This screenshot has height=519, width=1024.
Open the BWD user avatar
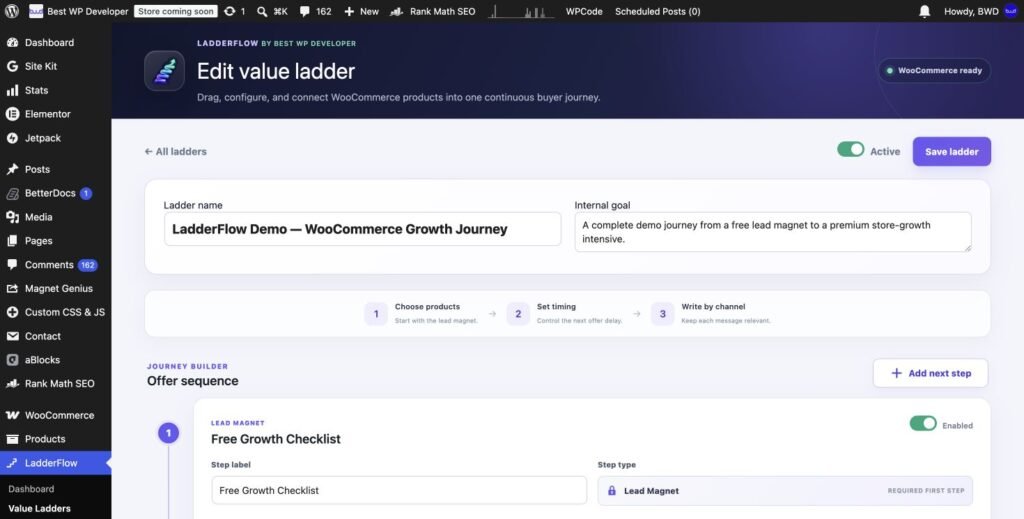(x=1011, y=11)
